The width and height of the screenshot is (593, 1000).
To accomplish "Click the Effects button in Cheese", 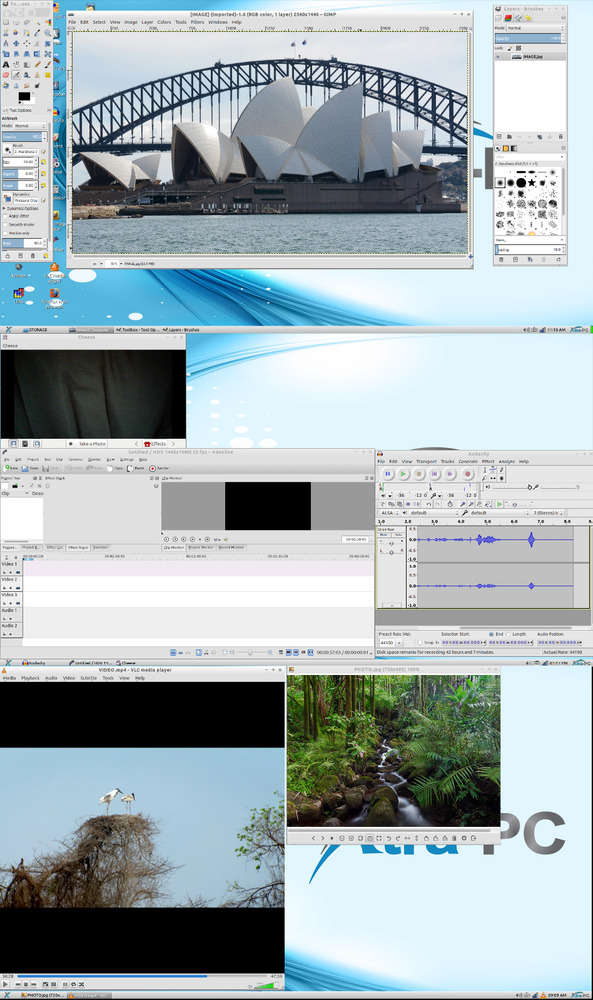I will coord(155,443).
